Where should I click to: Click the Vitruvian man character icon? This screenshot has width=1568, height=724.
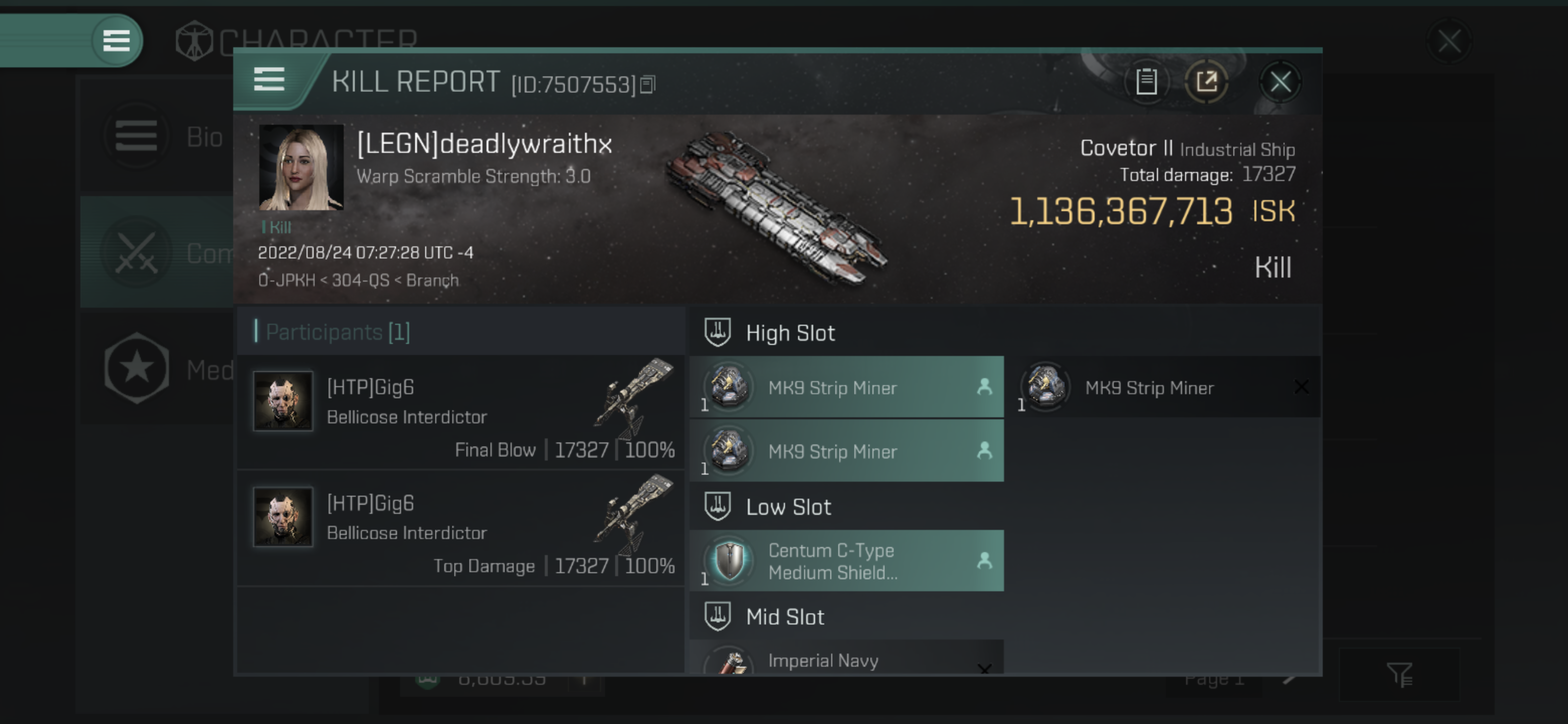click(x=192, y=38)
